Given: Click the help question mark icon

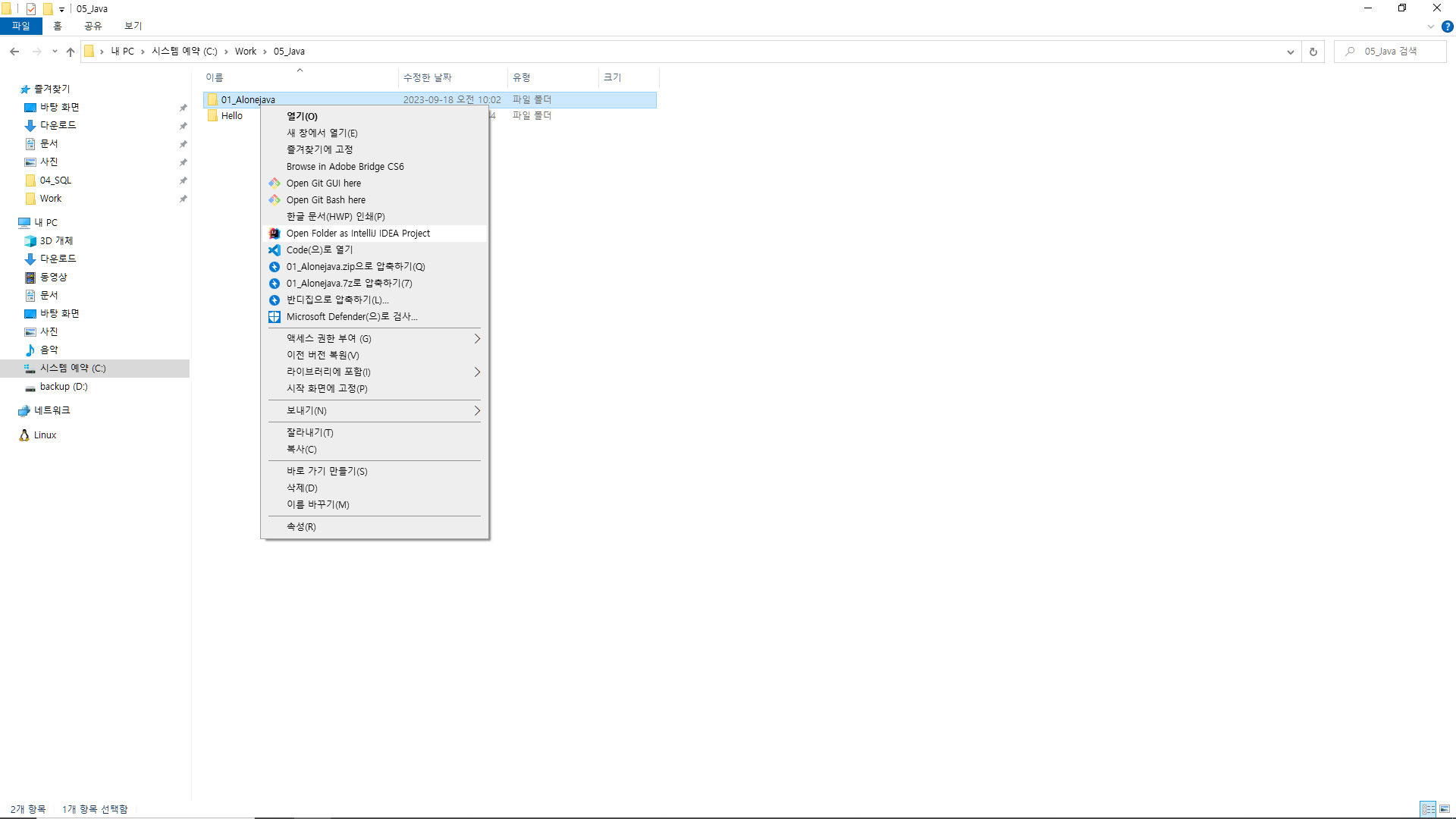Looking at the screenshot, I should (1448, 27).
